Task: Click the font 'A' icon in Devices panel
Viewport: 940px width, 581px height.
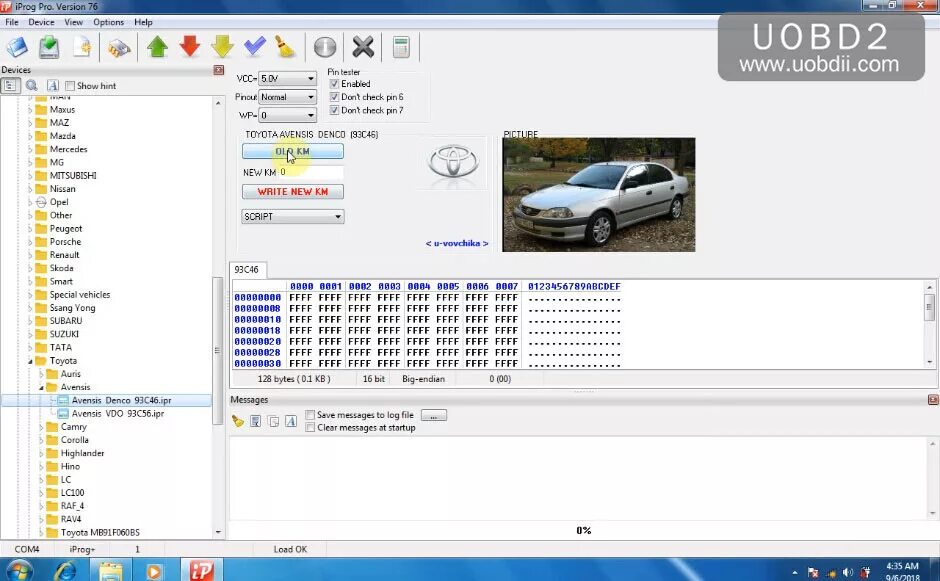Action: point(52,86)
